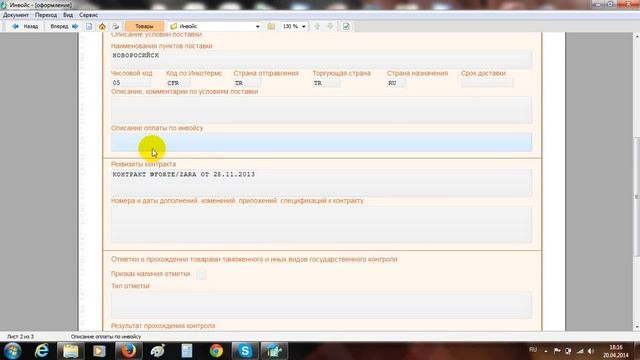
Task: Toggle the Признак наличия отметки checkbox
Action: tap(201, 274)
